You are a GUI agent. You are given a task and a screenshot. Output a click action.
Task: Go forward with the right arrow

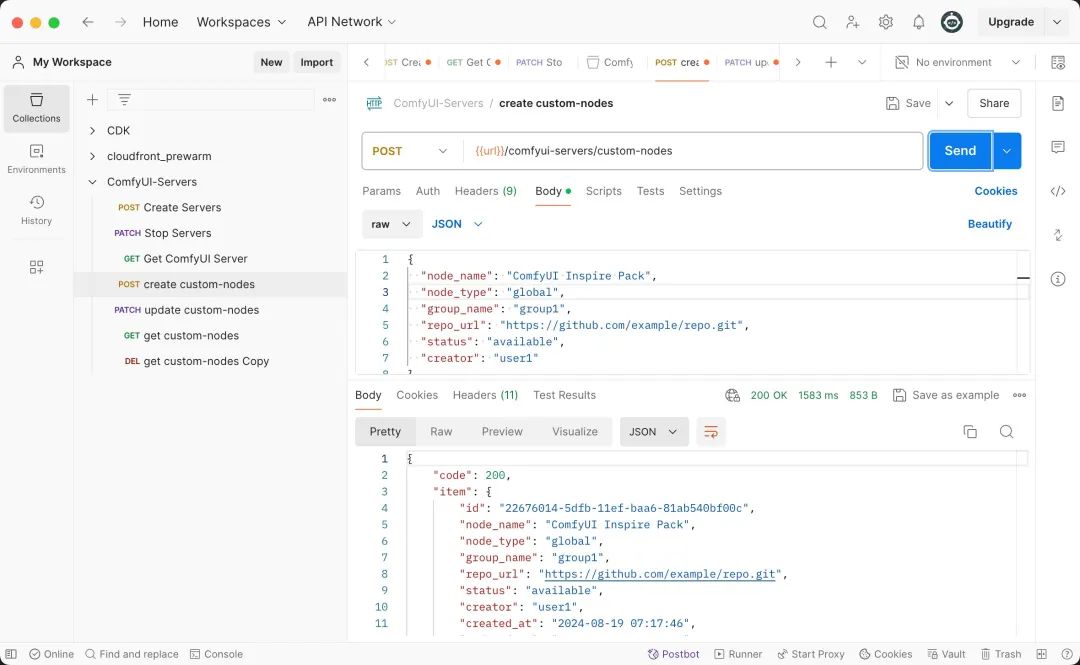(x=121, y=22)
